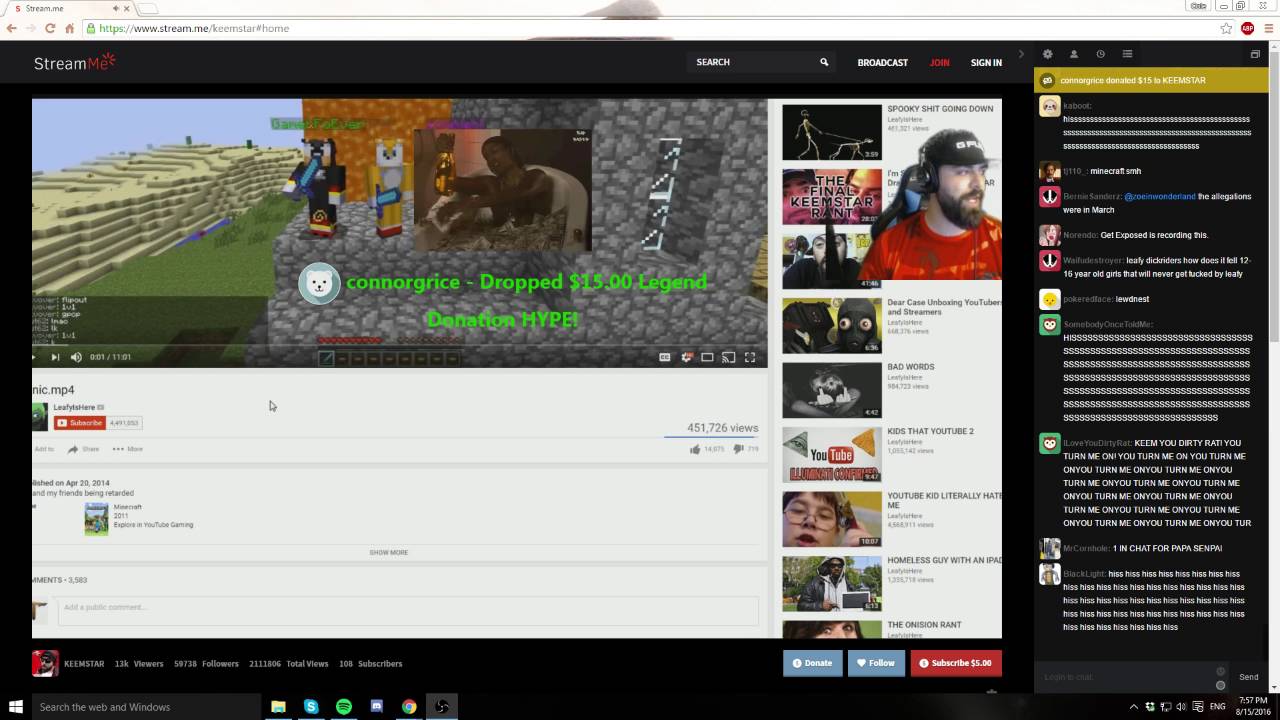Select BernieSanderz username in chat
This screenshot has height=720, width=1280.
click(1091, 197)
